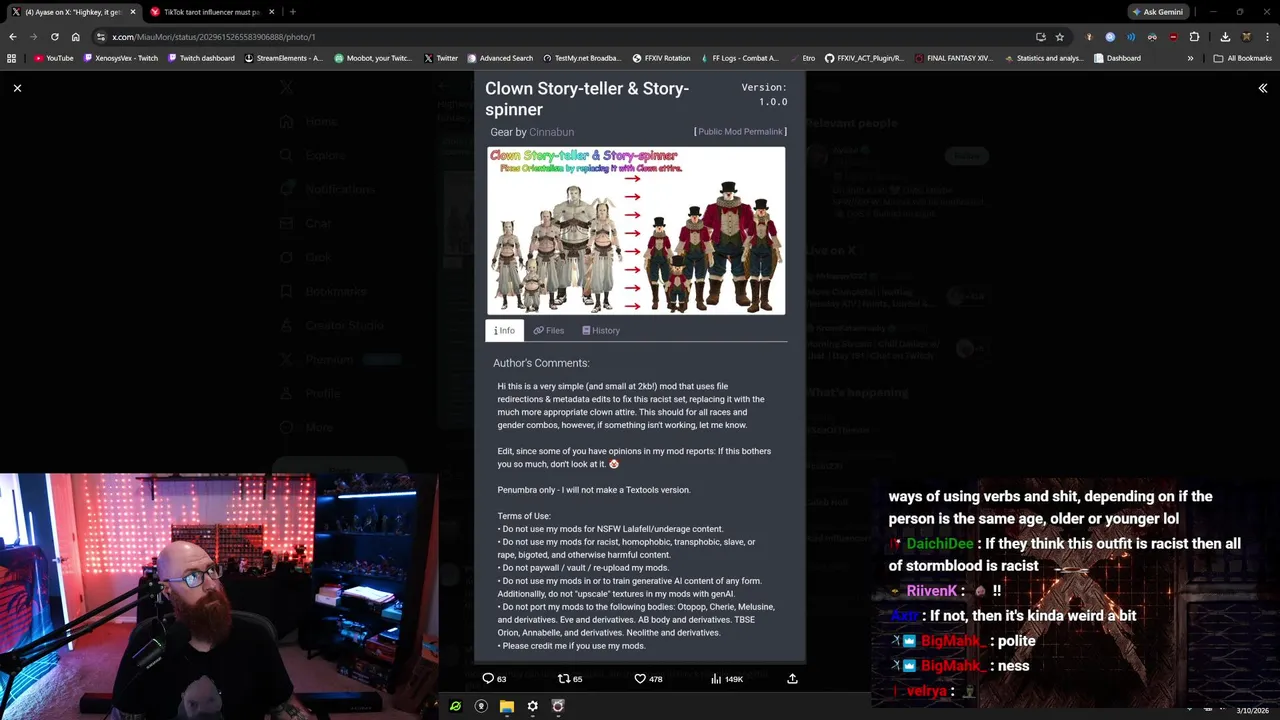Open the Moobot bookmark
Image resolution: width=1280 pixels, height=720 pixels.
point(373,58)
